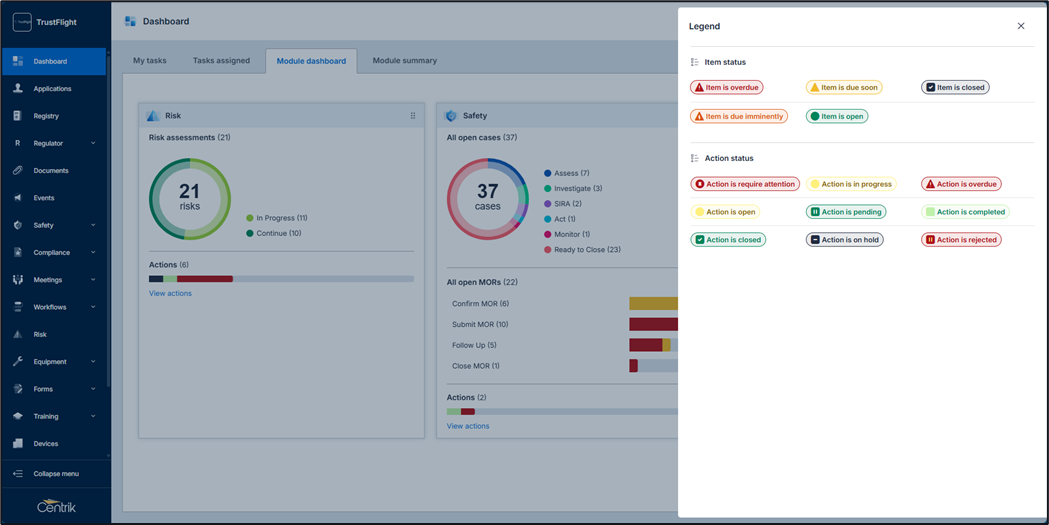Click the Documents paperclip icon in sidebar
Image resolution: width=1049 pixels, height=525 pixels.
(17, 170)
